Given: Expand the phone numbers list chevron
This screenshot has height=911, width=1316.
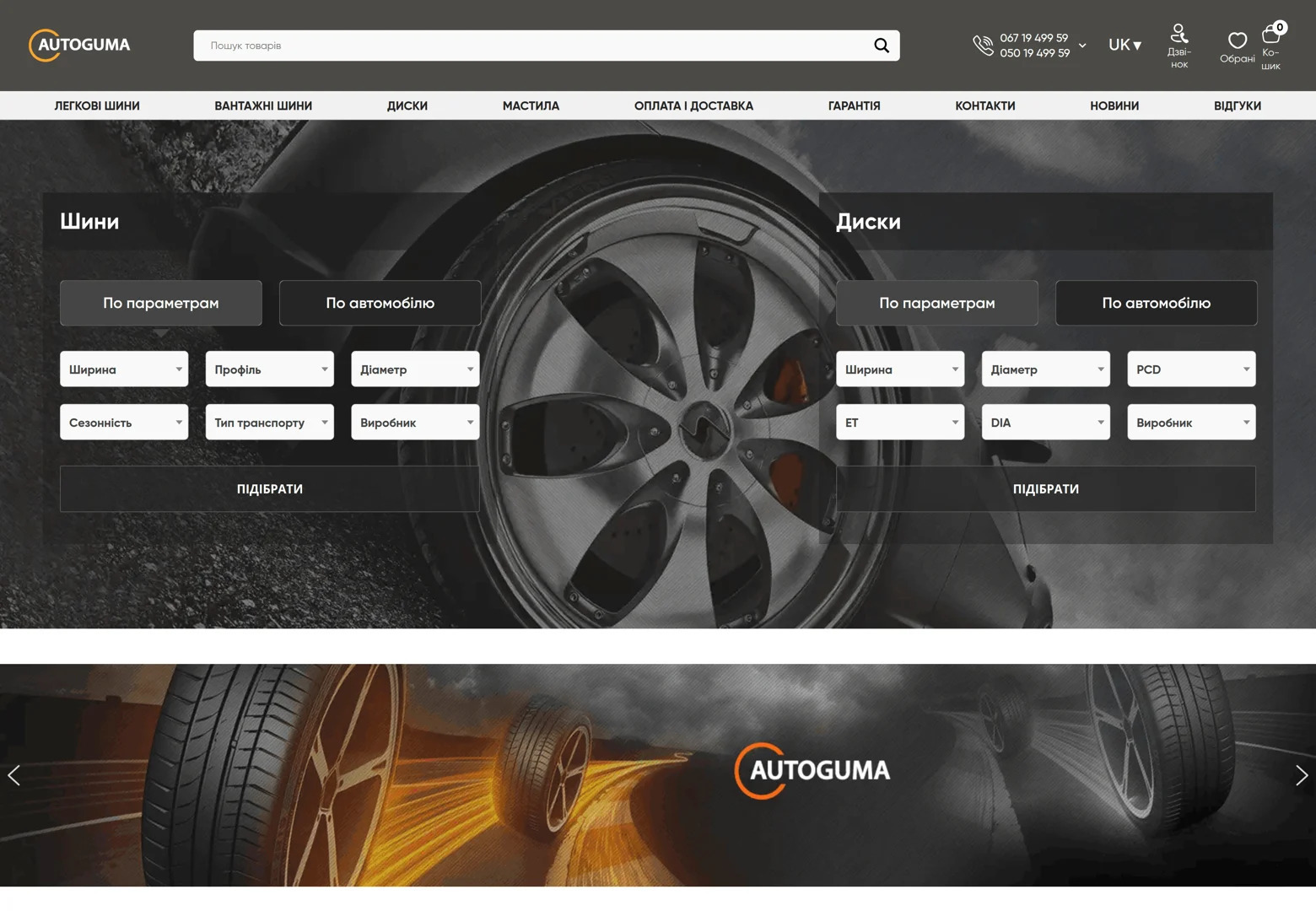Looking at the screenshot, I should (1082, 46).
